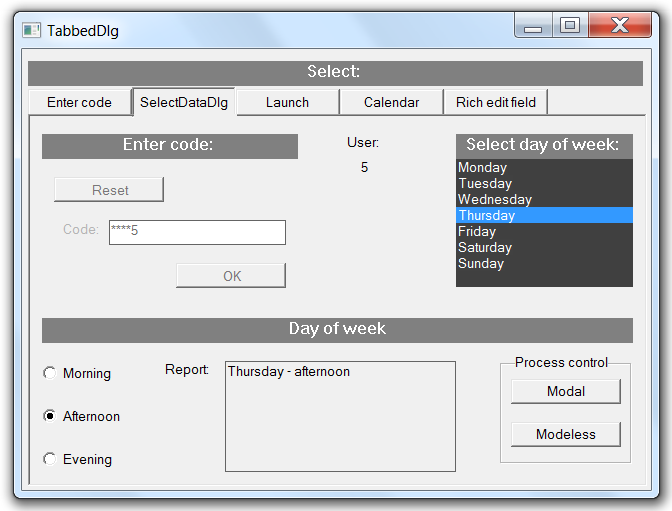Select the SelectDataDlg tab
Image resolution: width=672 pixels, height=511 pixels.
tap(184, 102)
